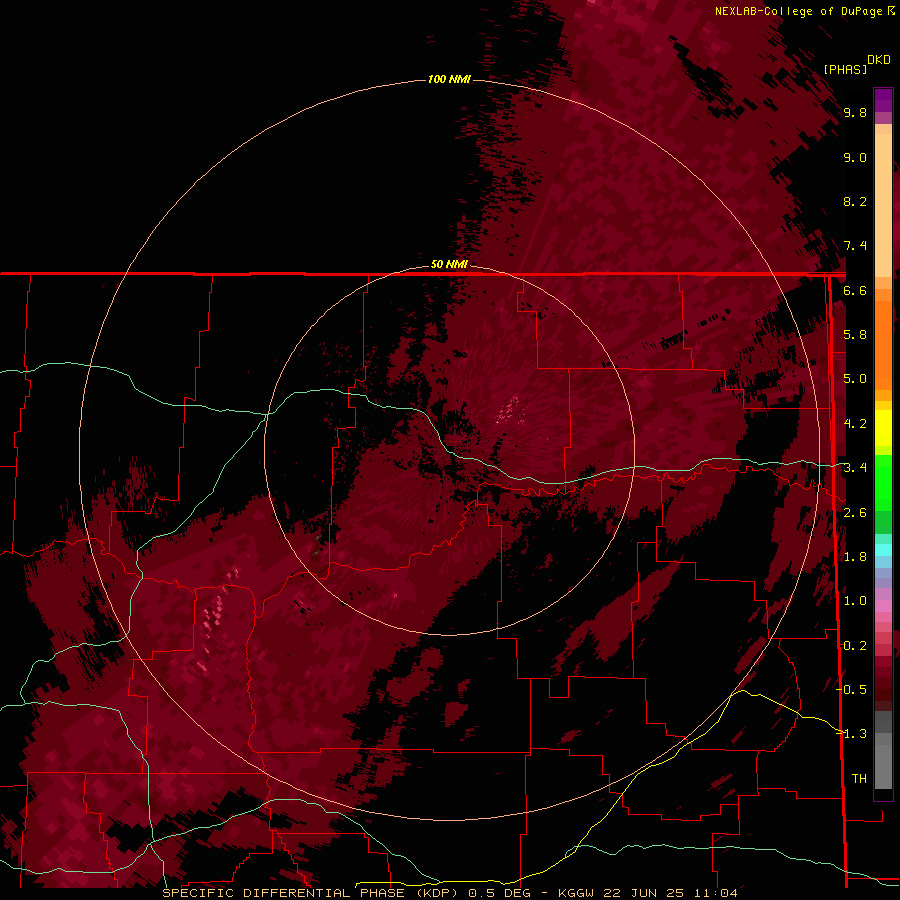Screen dimensions: 900x900
Task: Click the [PHAS] label near the legend
Action: pyautogui.click(x=845, y=69)
